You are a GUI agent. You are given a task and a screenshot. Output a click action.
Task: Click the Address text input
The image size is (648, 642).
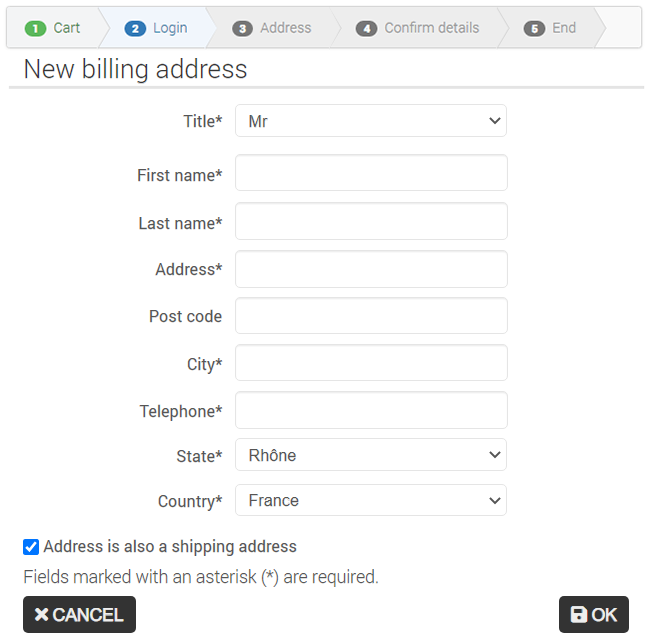pyautogui.click(x=371, y=269)
